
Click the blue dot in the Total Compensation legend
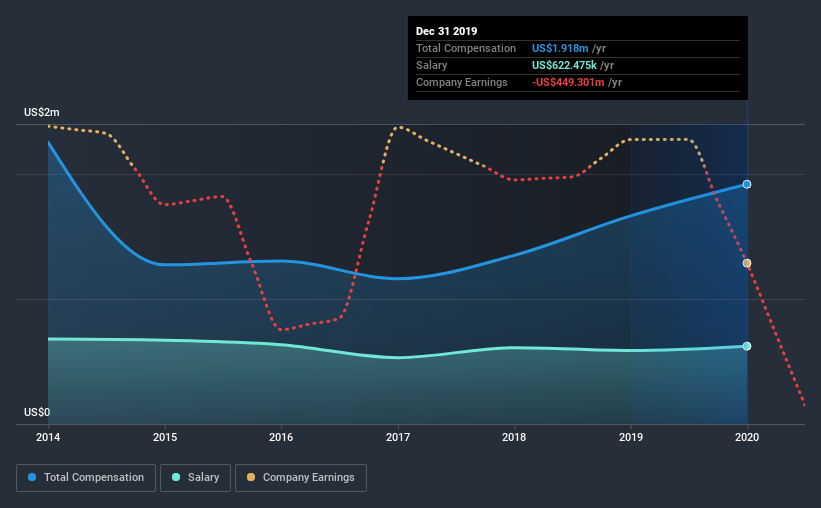[32, 477]
